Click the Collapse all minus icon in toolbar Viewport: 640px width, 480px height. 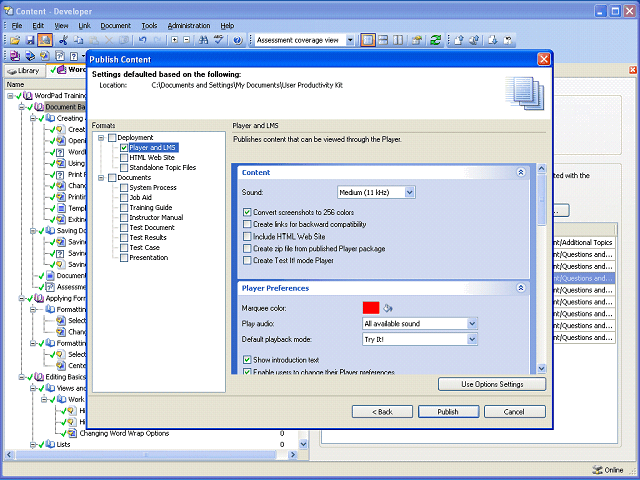pos(187,40)
